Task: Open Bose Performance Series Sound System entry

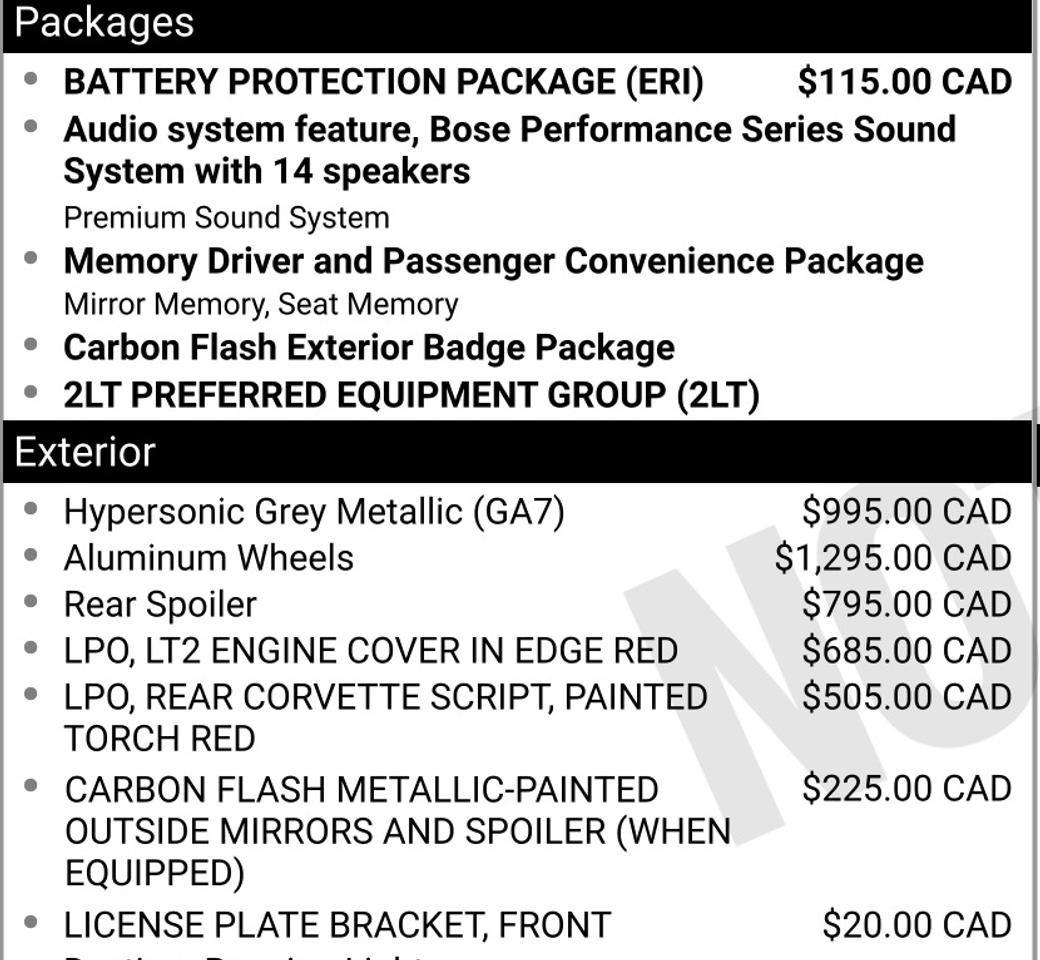Action: coord(509,150)
